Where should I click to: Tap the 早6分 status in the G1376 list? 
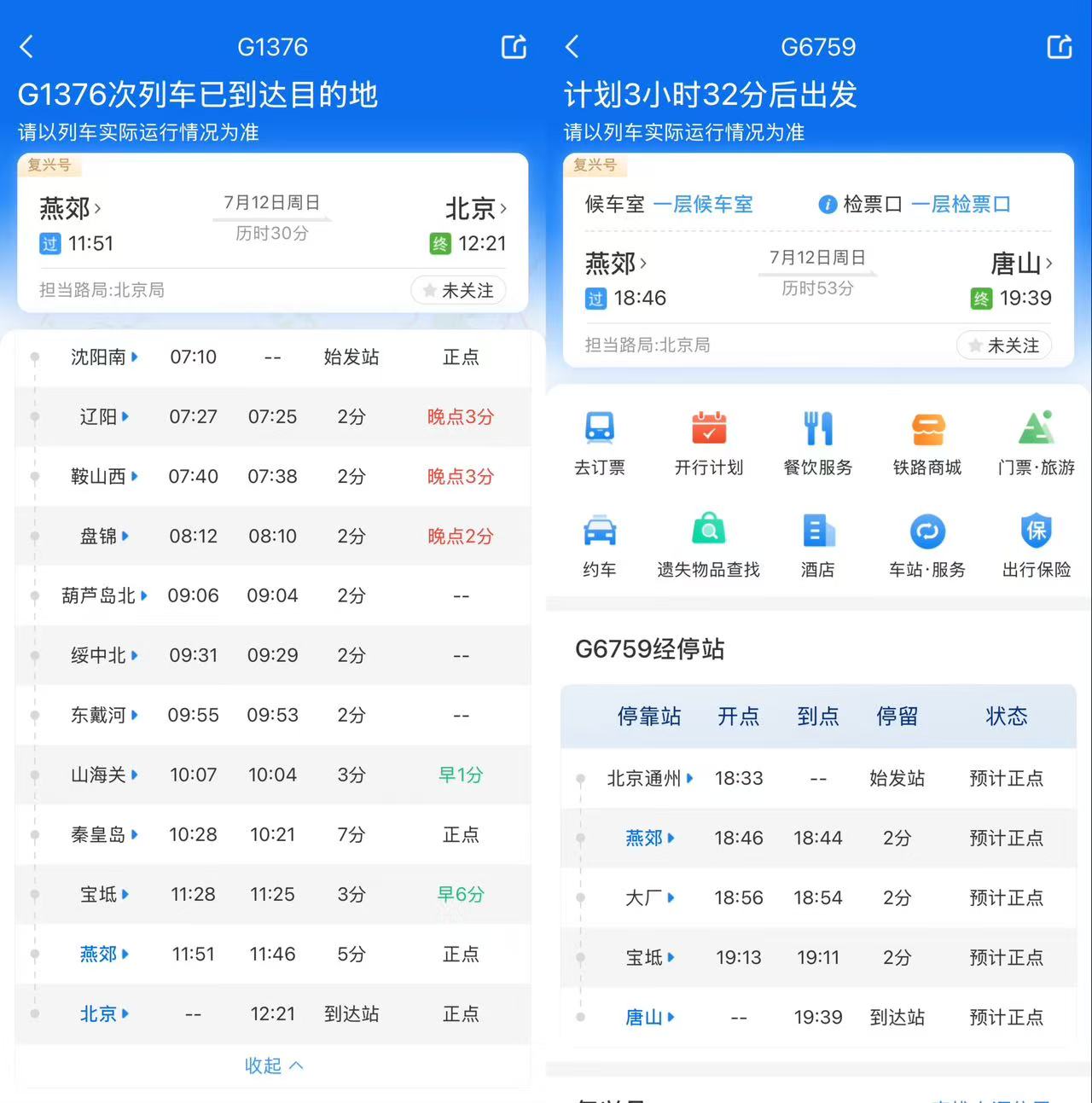click(461, 894)
